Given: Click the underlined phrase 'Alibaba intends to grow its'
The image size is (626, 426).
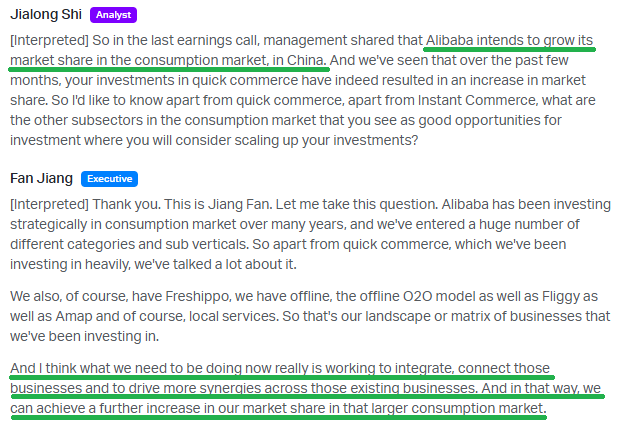Looking at the screenshot, I should pos(508,40).
